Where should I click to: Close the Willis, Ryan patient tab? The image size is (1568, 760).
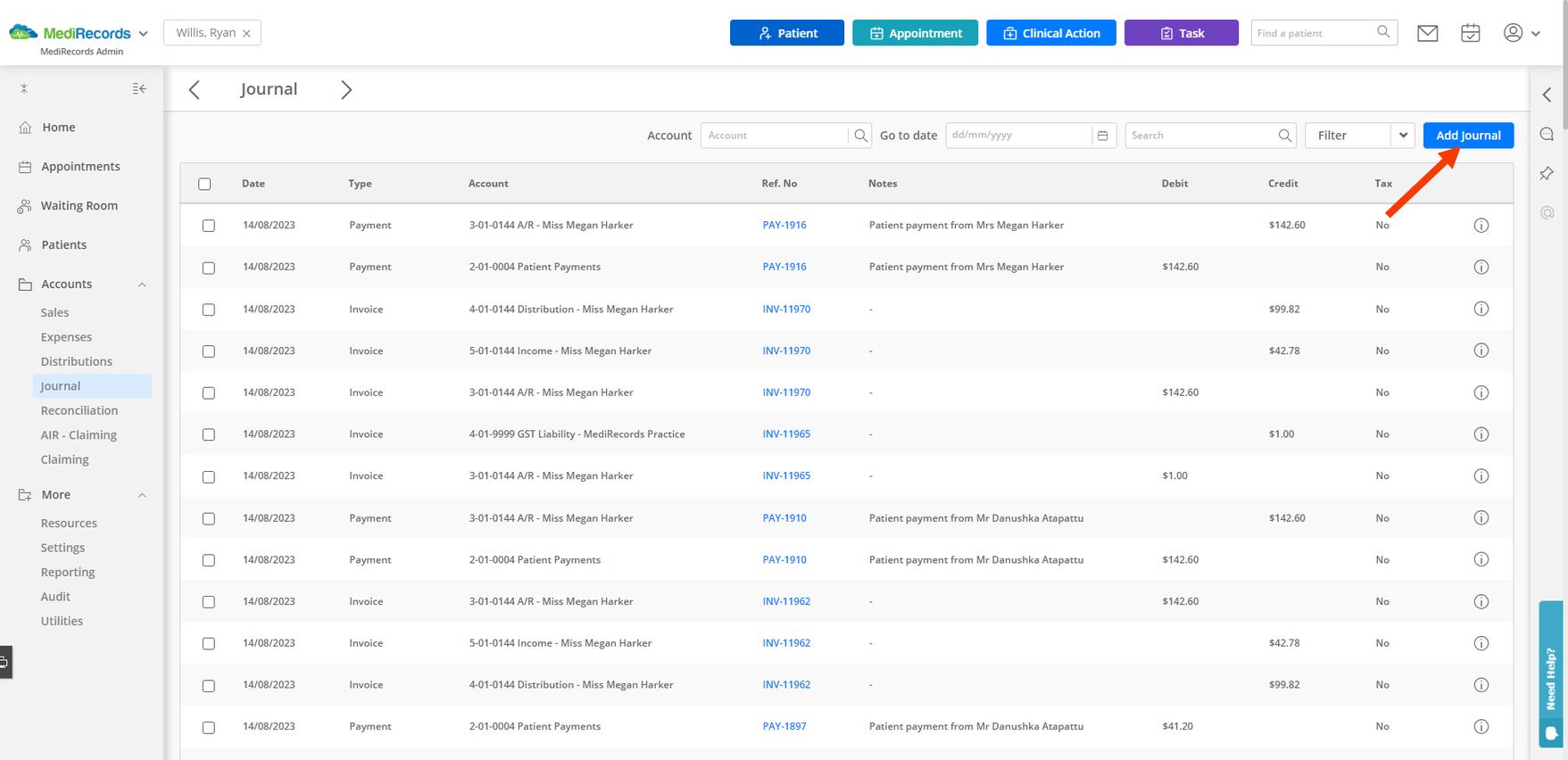(x=246, y=33)
